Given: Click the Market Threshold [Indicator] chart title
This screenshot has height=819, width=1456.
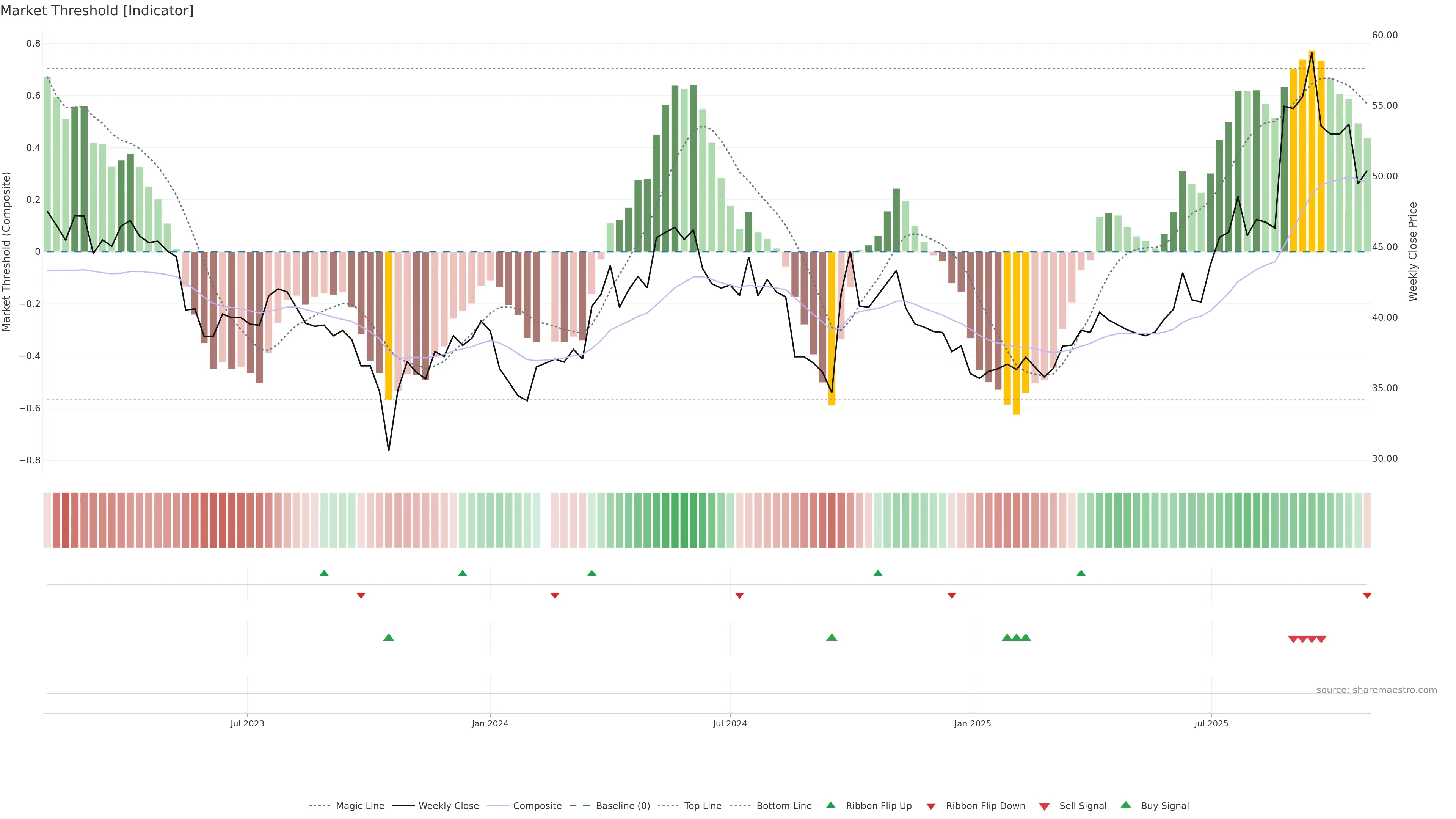Looking at the screenshot, I should point(97,11).
